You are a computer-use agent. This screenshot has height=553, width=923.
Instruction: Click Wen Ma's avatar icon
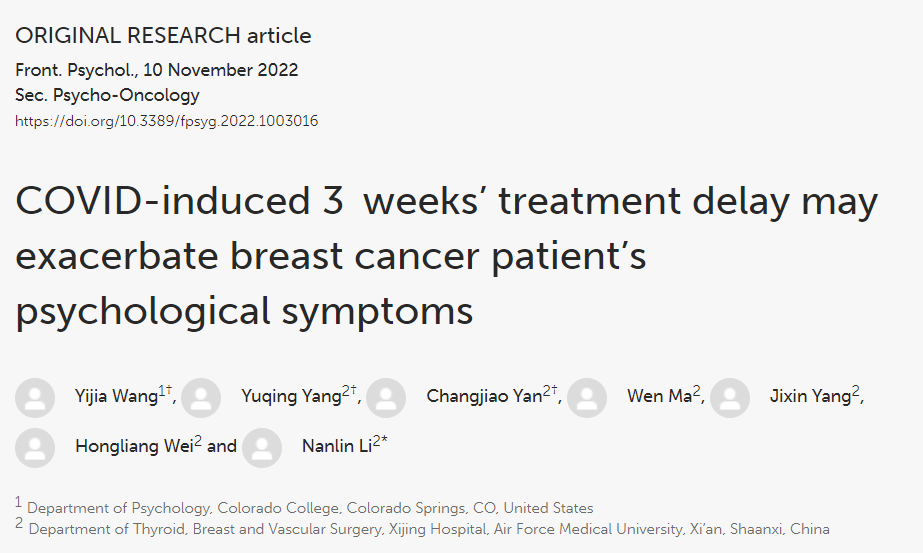point(587,397)
